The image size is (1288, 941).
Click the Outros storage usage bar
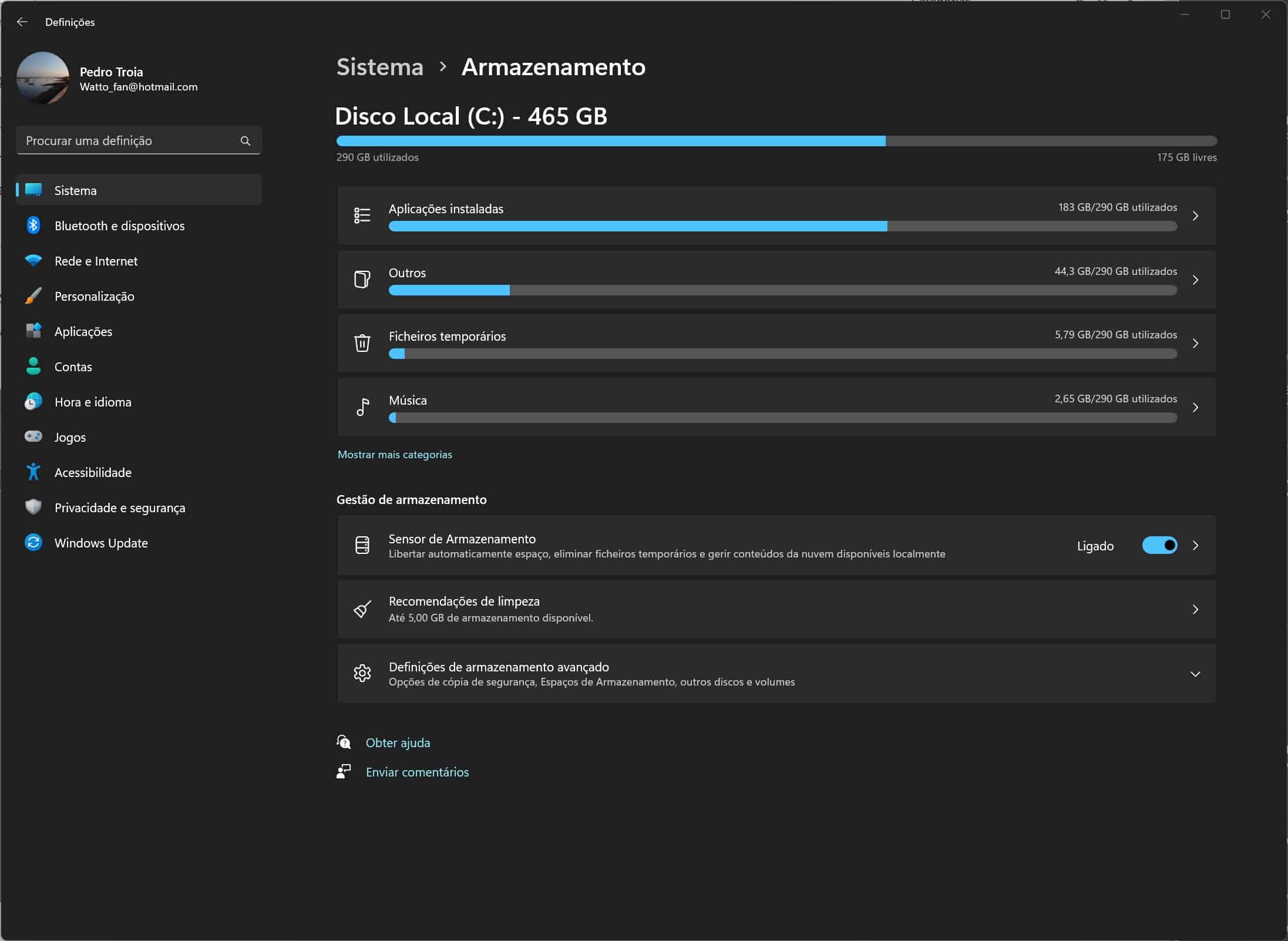(x=782, y=290)
